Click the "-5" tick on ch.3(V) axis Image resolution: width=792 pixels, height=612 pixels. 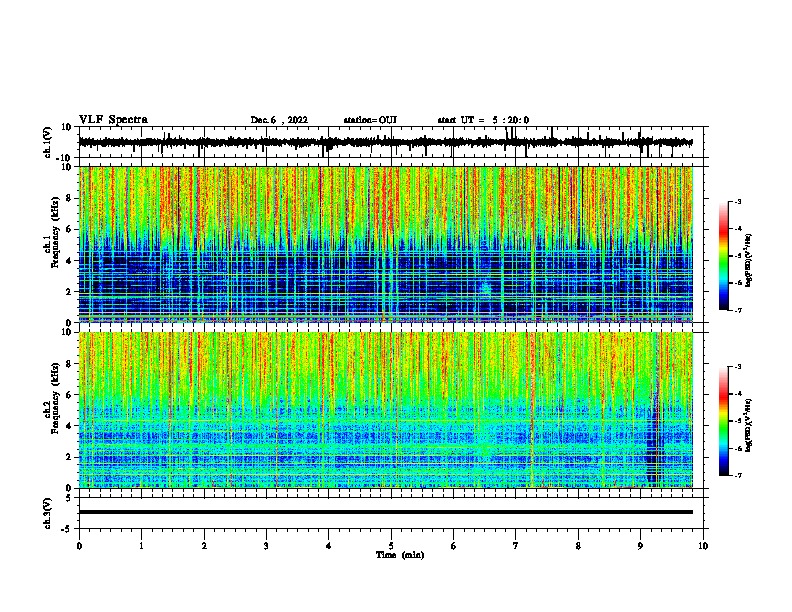pos(68,529)
